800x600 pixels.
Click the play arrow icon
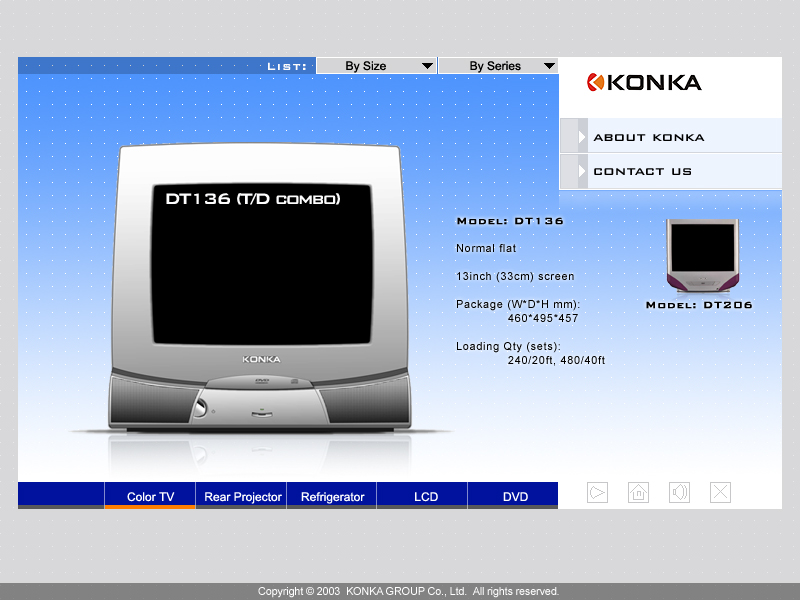pos(597,492)
